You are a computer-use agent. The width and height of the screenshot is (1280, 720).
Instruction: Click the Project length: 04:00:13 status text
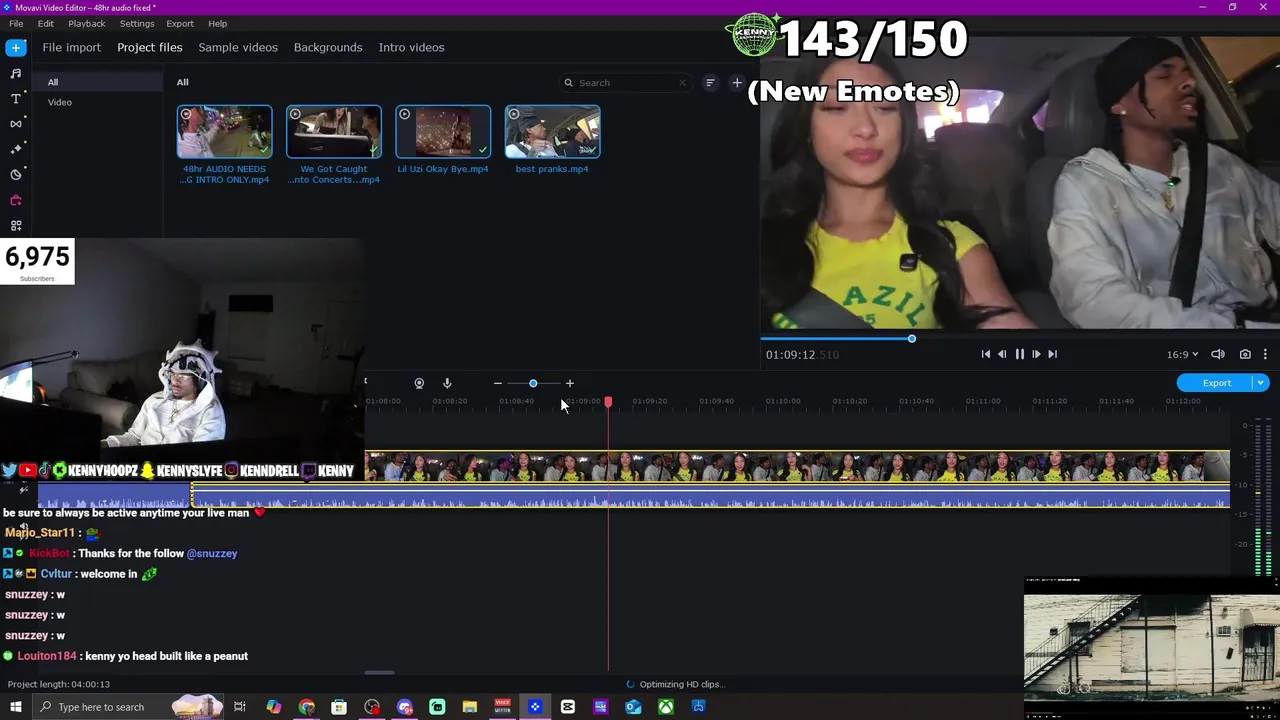click(59, 684)
